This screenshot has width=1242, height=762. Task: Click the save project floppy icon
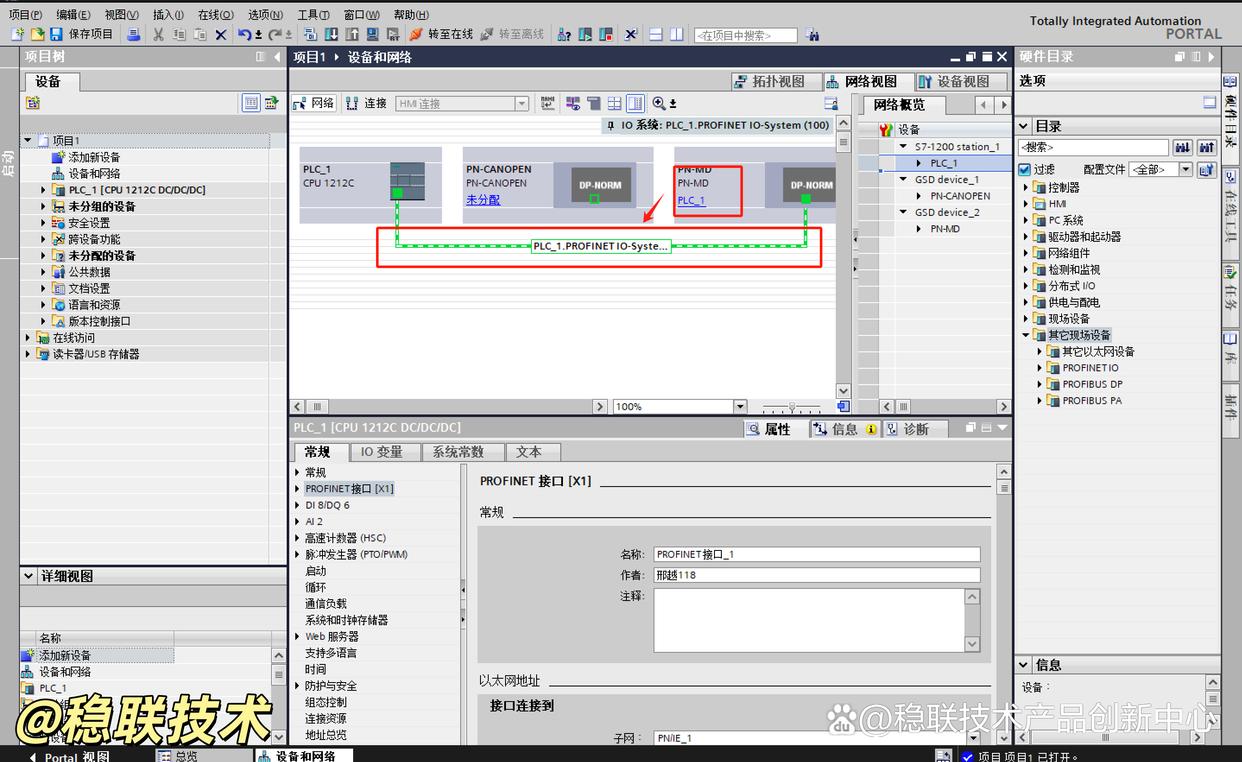[x=56, y=34]
